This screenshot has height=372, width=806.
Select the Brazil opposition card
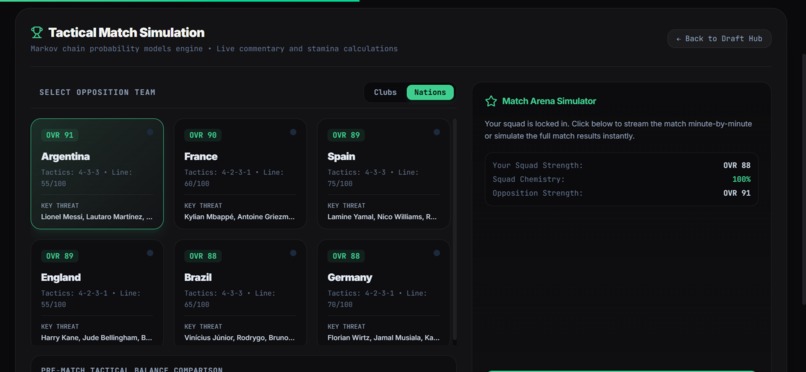(240, 293)
